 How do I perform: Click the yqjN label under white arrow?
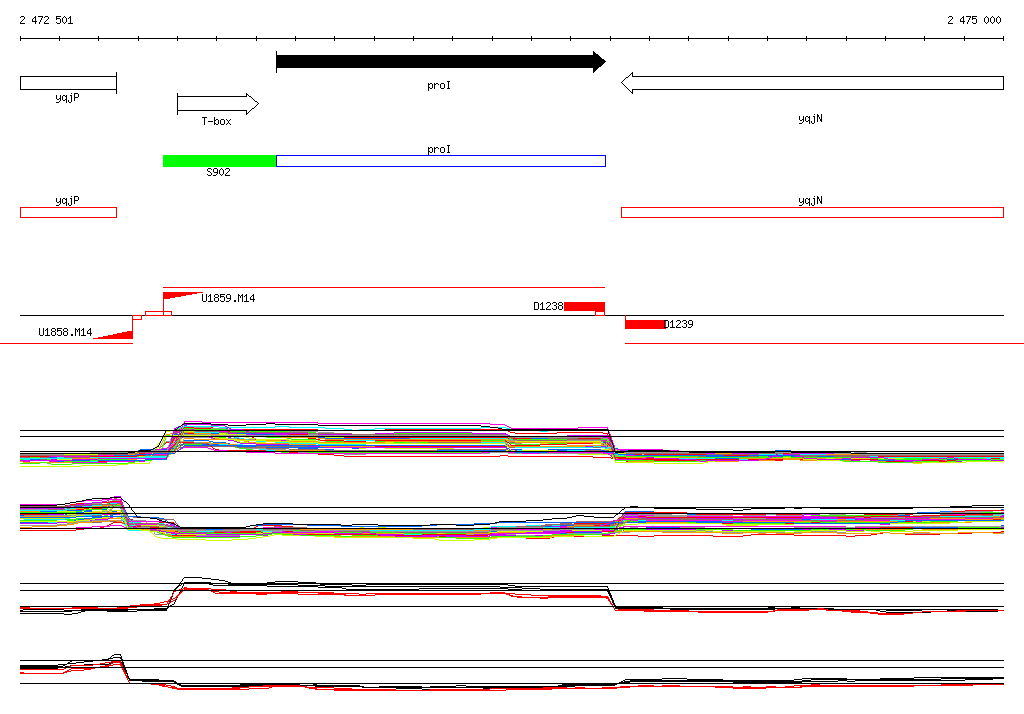[x=810, y=118]
